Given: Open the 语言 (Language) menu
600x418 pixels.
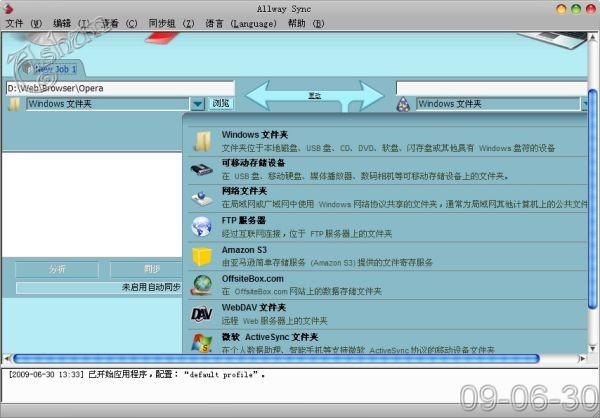Looking at the screenshot, I should [x=241, y=24].
